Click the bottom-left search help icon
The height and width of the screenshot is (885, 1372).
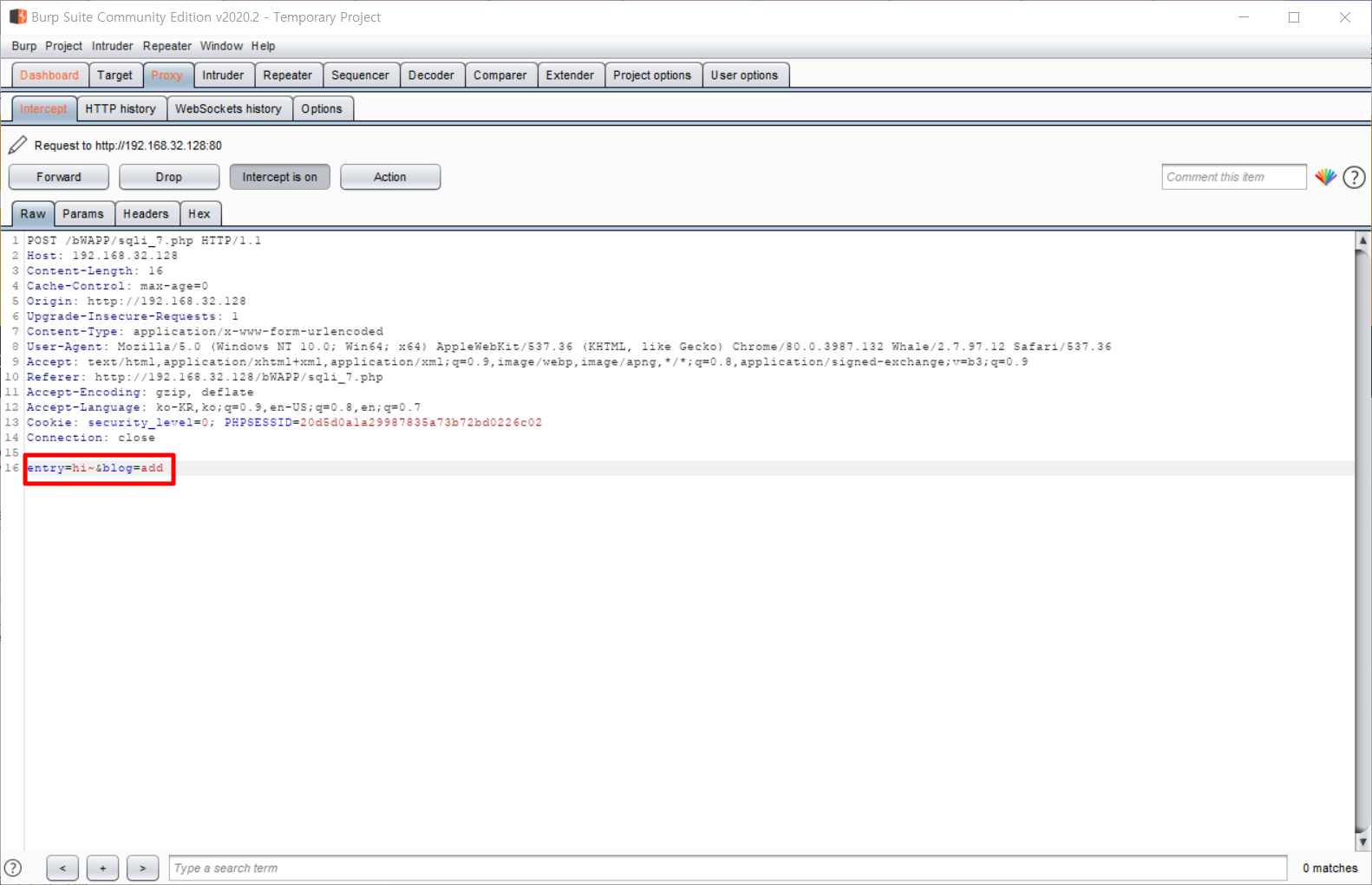point(13,867)
